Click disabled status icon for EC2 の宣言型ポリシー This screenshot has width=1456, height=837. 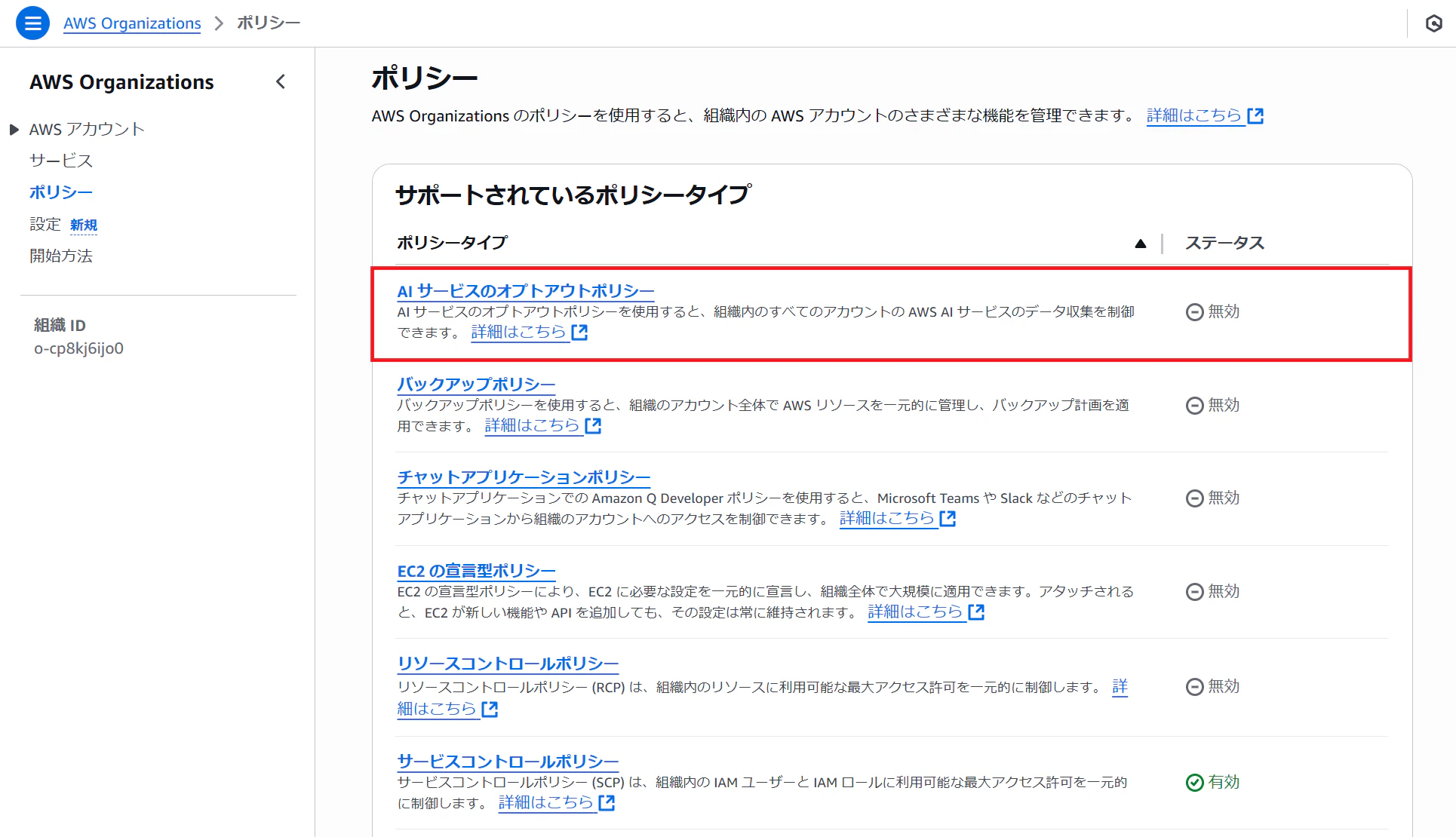pos(1194,592)
